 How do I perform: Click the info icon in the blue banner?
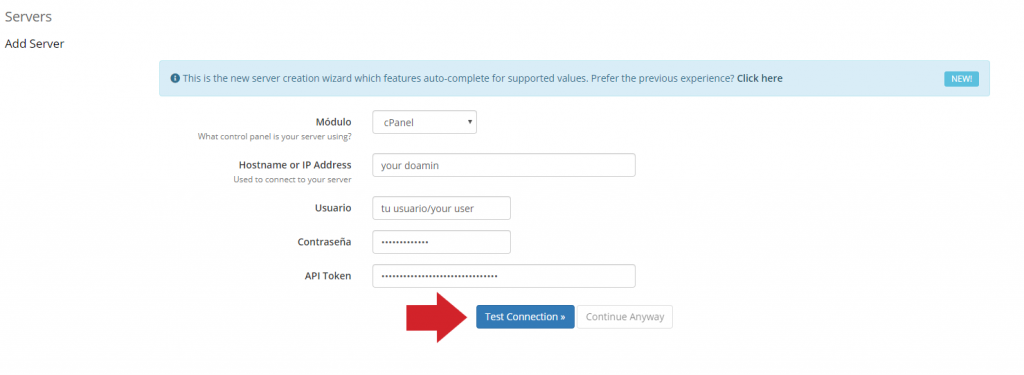(175, 78)
